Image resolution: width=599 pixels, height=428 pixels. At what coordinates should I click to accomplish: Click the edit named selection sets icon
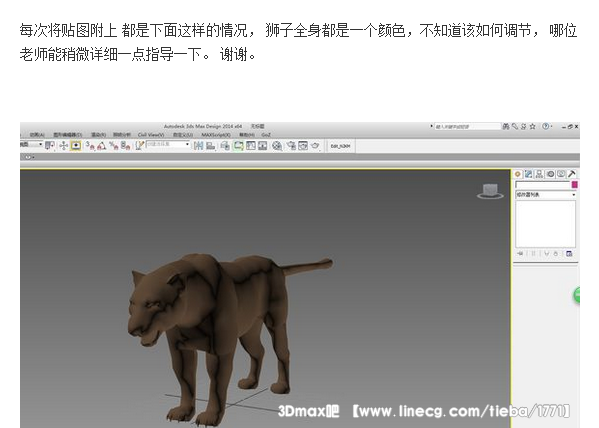coord(140,145)
